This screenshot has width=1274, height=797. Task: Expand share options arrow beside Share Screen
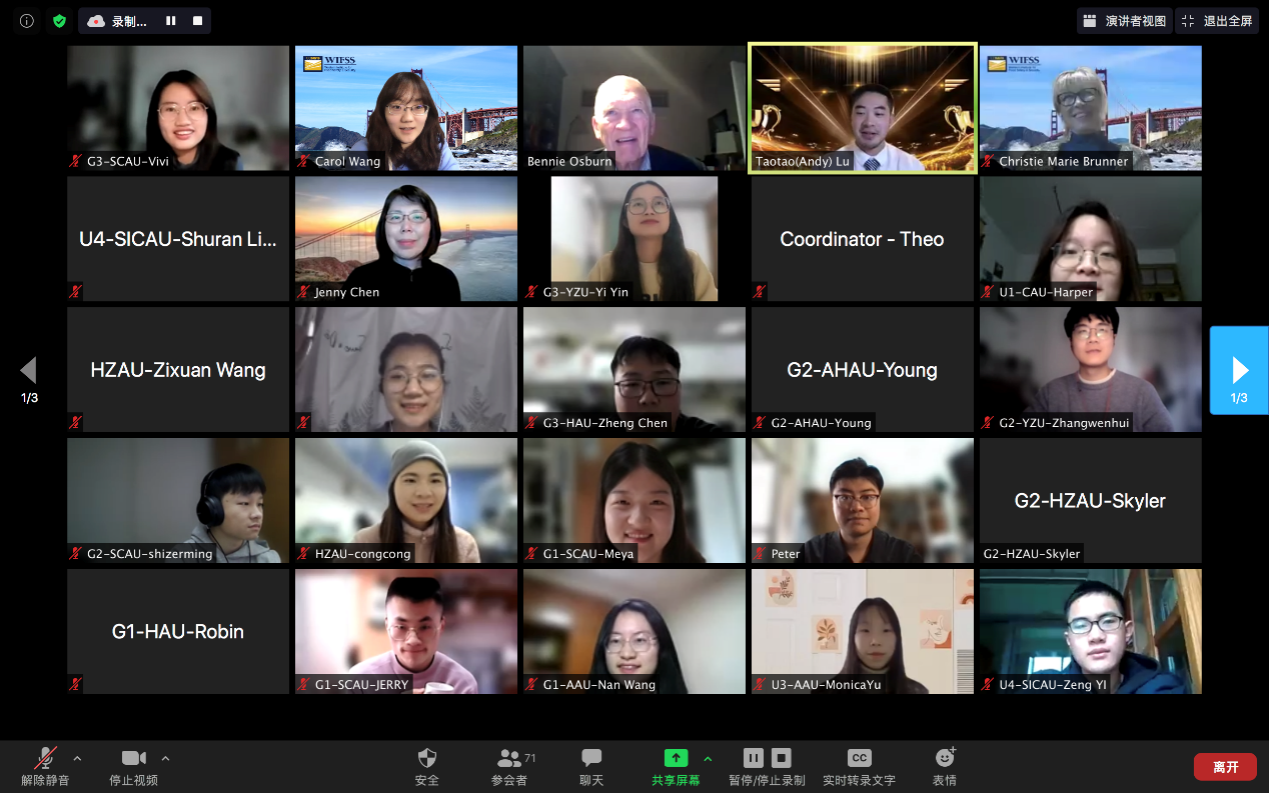coord(708,758)
